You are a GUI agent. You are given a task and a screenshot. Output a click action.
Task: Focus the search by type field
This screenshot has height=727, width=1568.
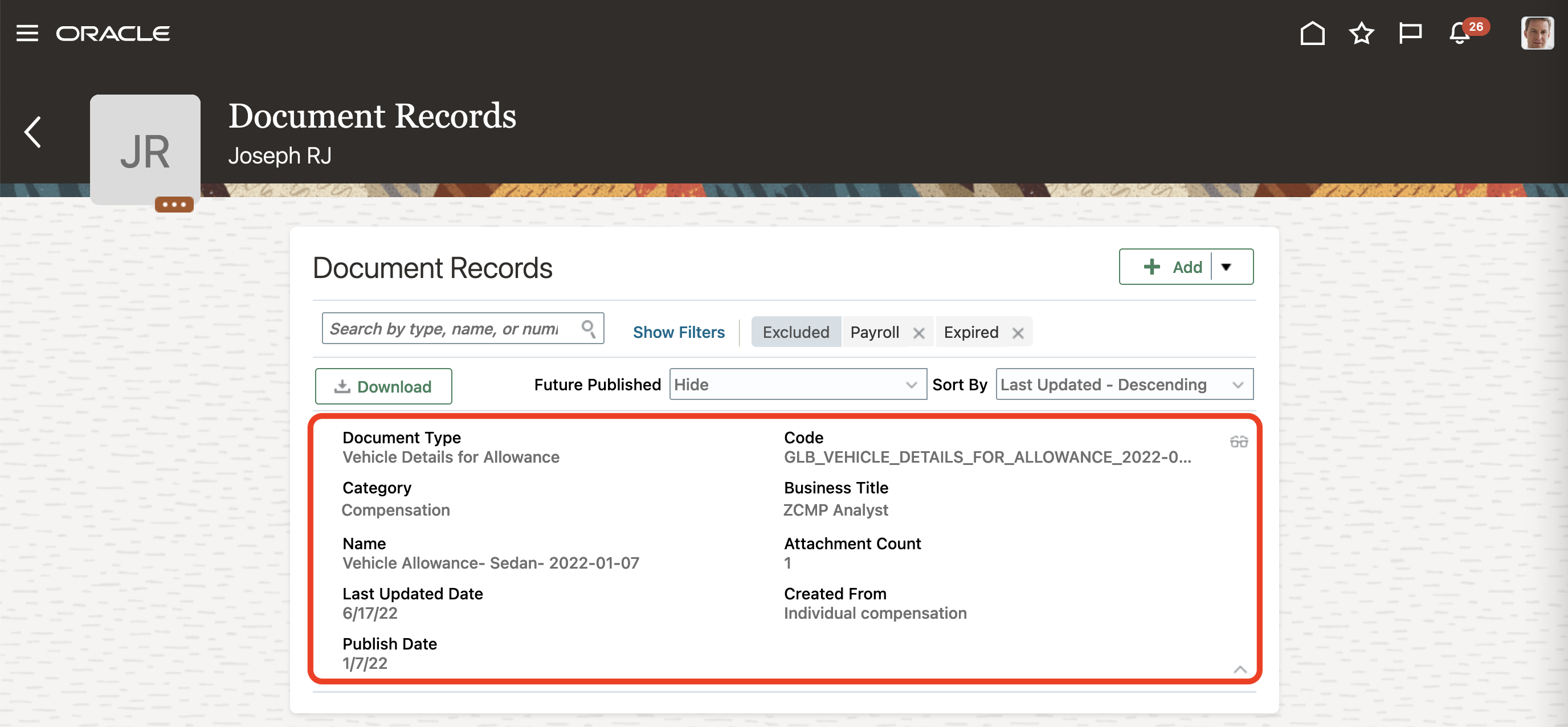[444, 329]
